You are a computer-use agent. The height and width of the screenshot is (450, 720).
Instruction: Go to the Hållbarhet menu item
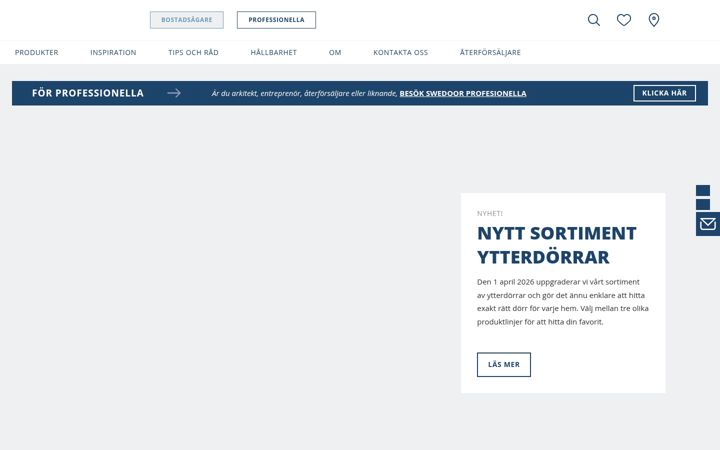click(274, 52)
